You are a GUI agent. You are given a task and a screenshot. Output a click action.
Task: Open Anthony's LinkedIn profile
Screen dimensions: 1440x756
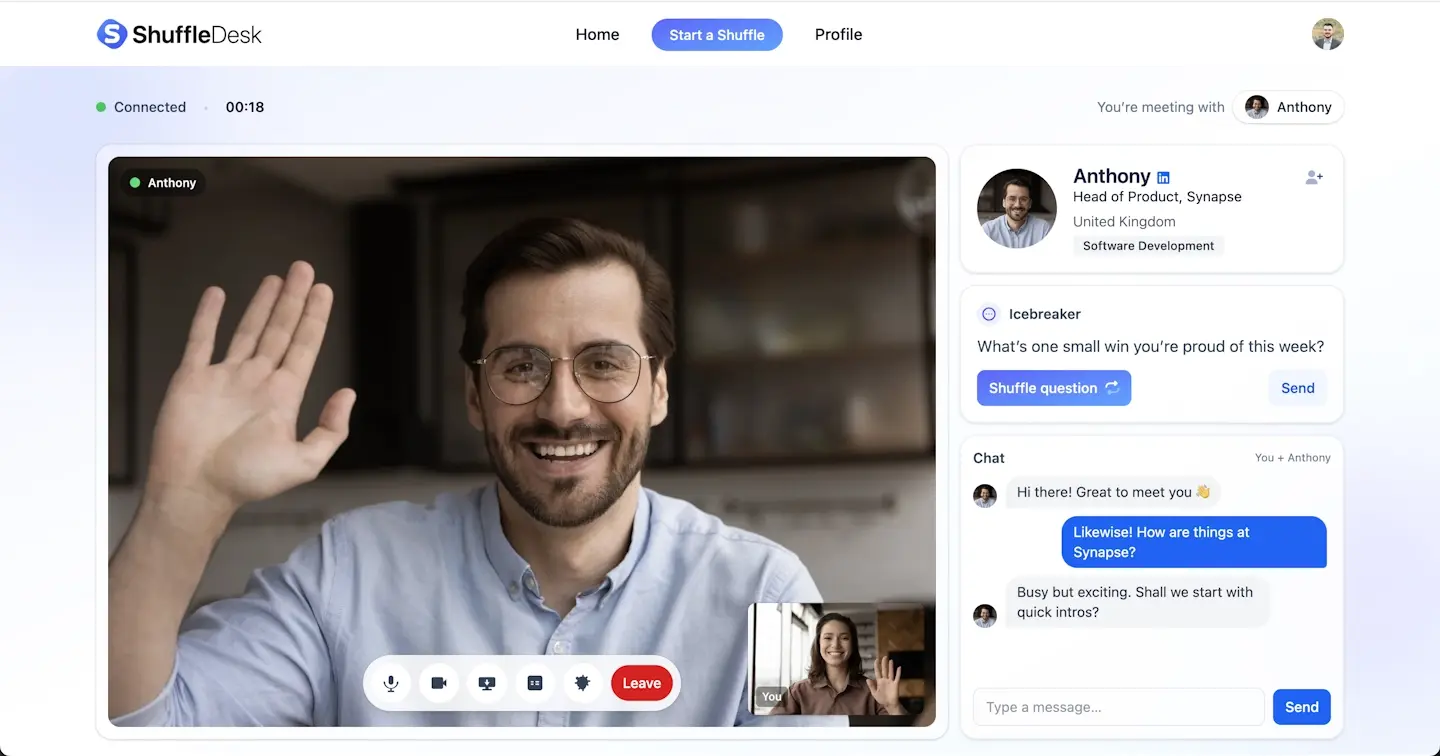1162,176
